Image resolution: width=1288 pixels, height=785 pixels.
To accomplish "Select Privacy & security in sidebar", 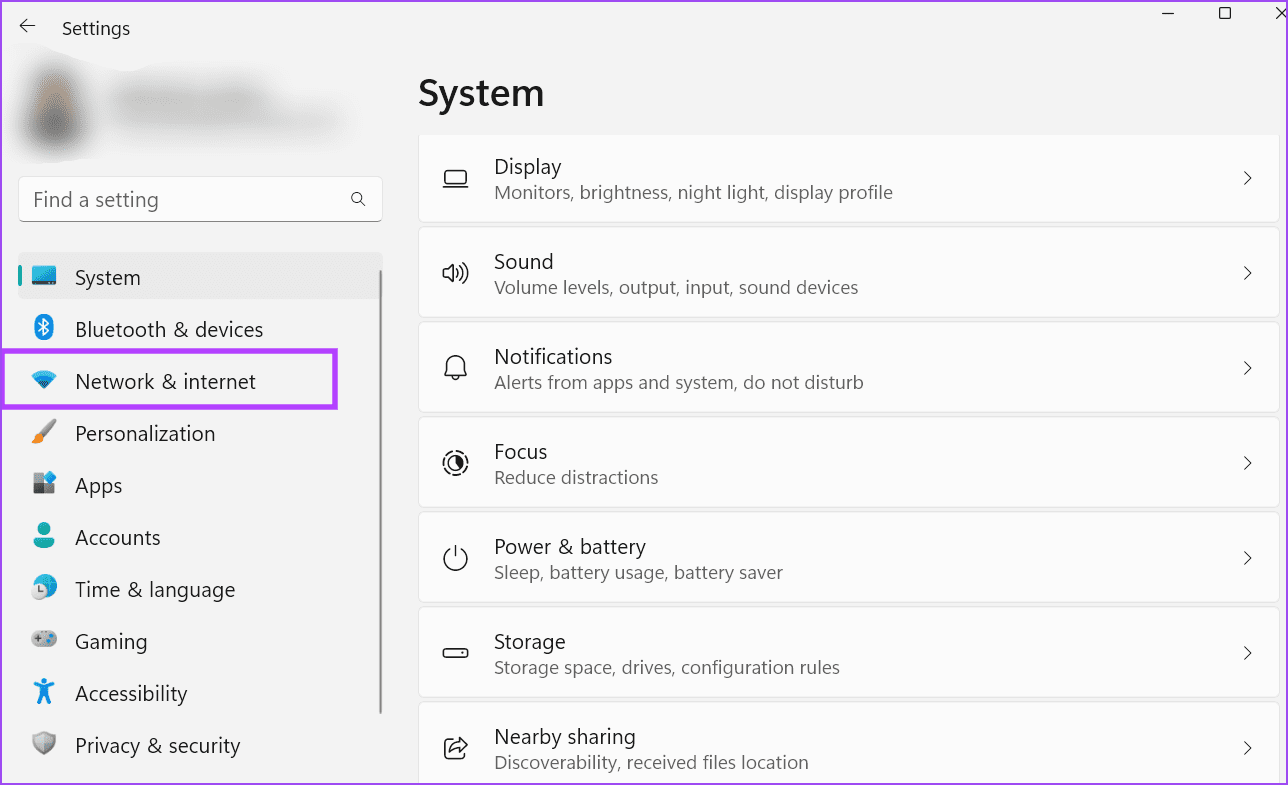I will pyautogui.click(x=199, y=745).
